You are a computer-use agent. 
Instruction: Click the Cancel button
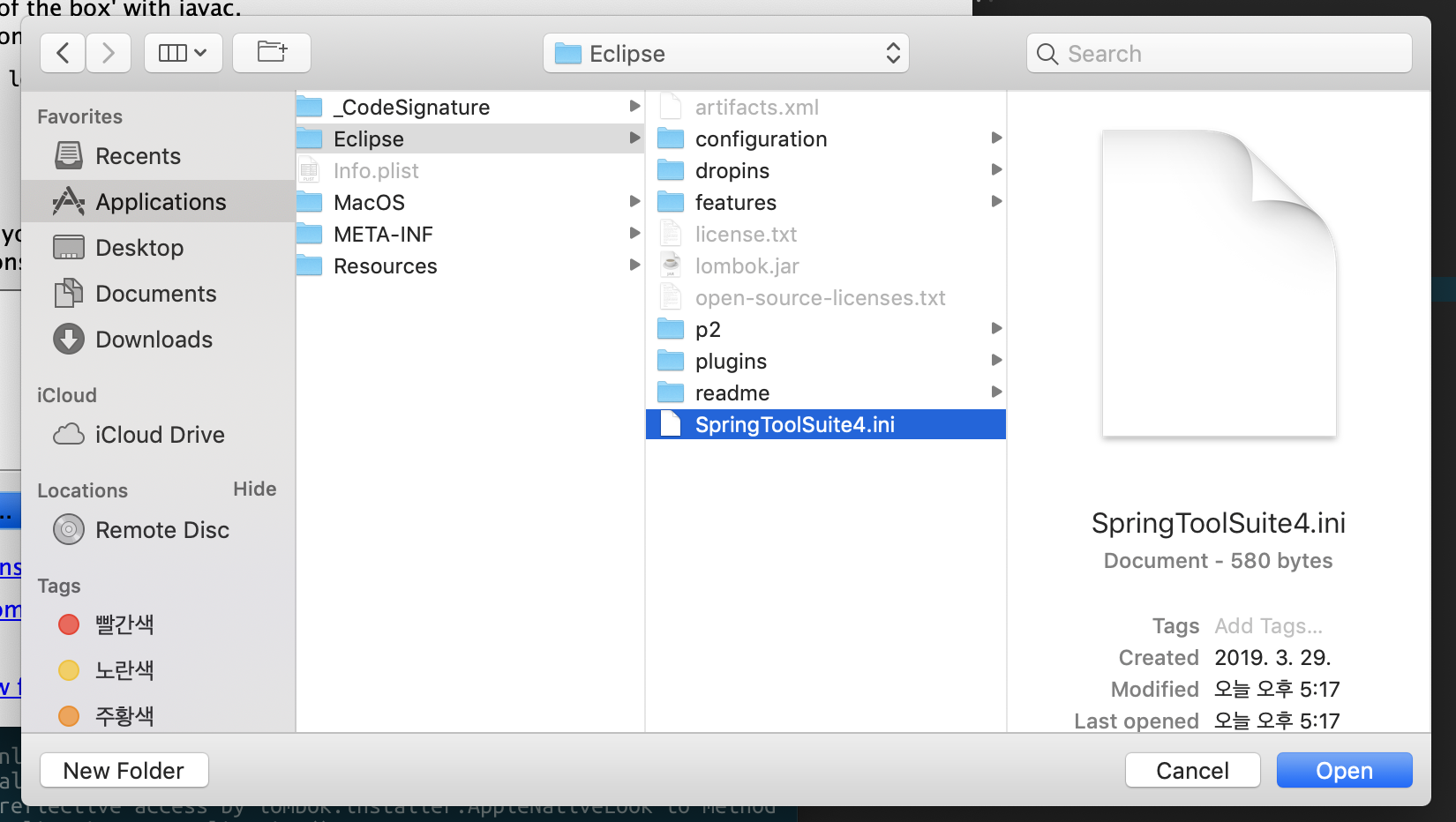[1192, 771]
